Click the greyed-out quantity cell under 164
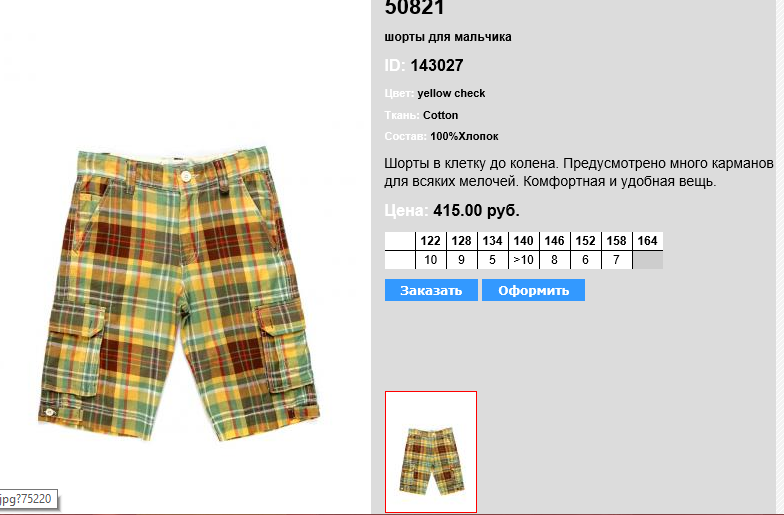Screen dimensions: 784x515 [648, 260]
